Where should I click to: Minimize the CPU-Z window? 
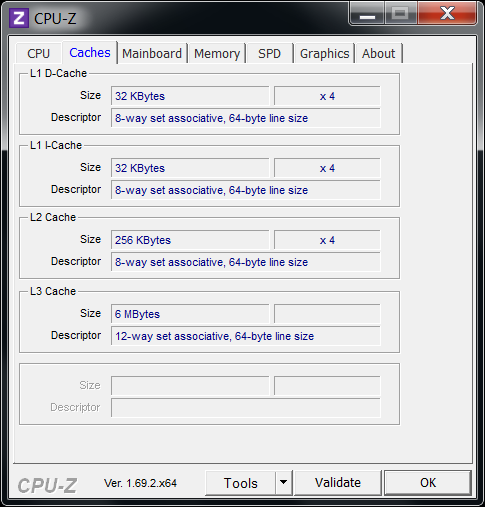coord(367,14)
